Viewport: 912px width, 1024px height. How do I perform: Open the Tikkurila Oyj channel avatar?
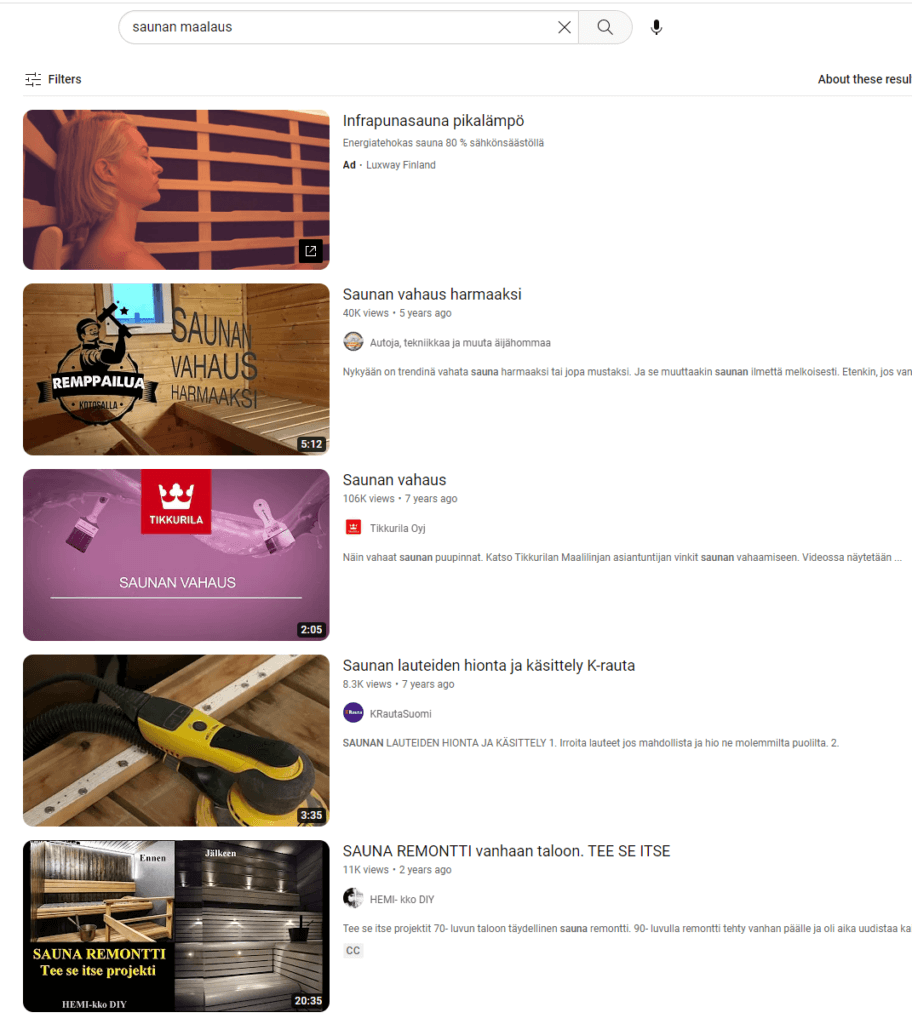pyautogui.click(x=353, y=528)
